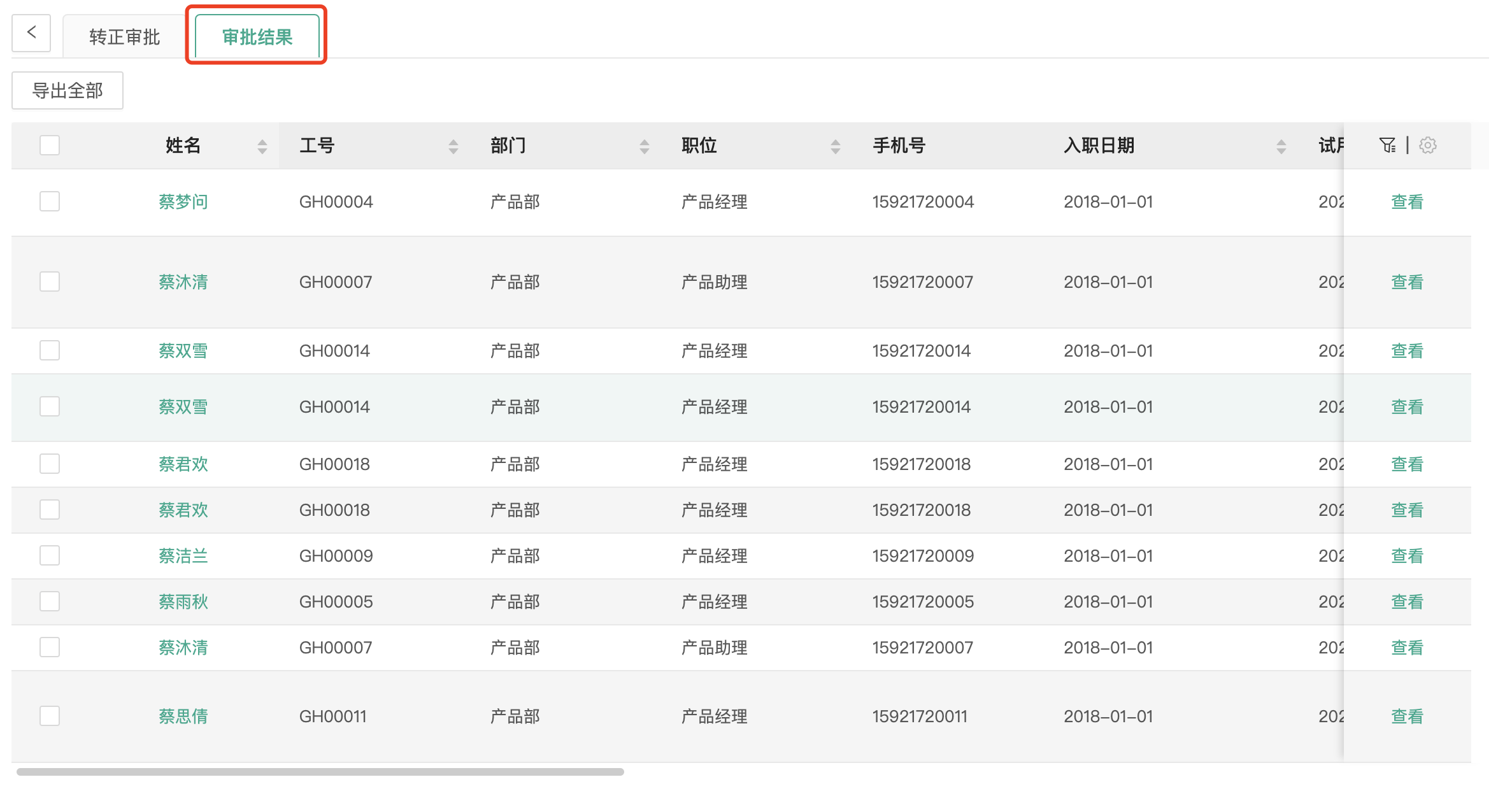Click 查看 for GH00011 row
The image size is (1512, 791).
pyautogui.click(x=1407, y=716)
